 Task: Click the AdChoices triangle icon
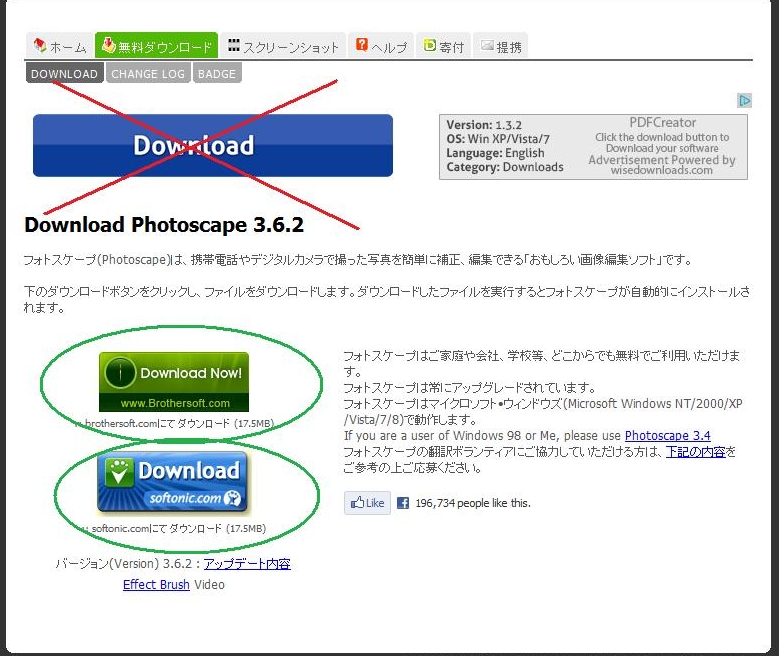coord(744,100)
